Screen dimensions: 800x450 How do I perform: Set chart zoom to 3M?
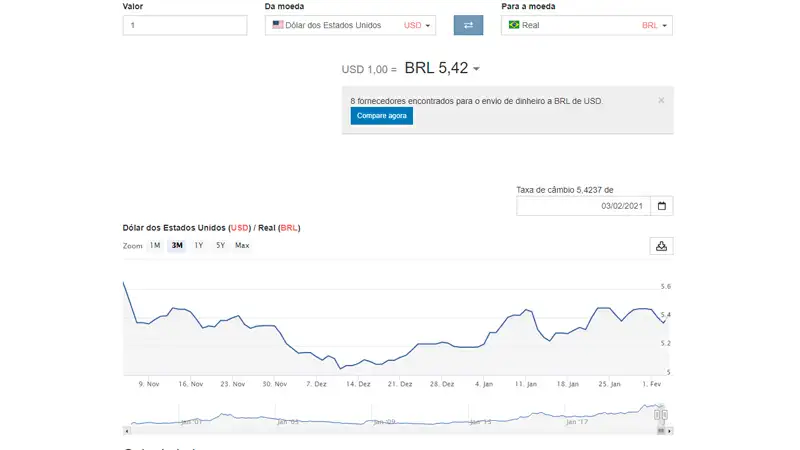[x=177, y=245]
